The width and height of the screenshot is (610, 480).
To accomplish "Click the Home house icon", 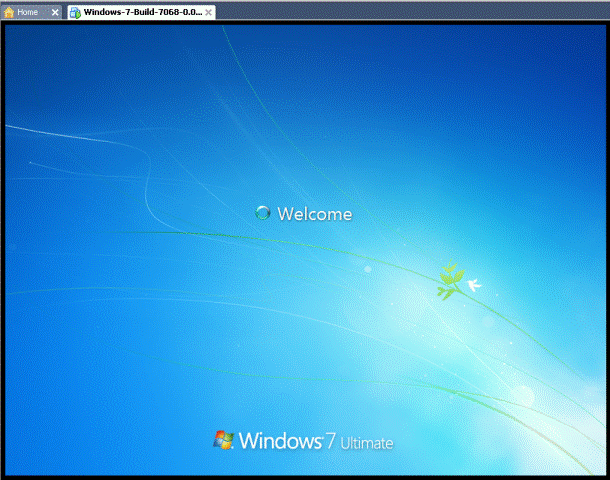I will 9,12.
